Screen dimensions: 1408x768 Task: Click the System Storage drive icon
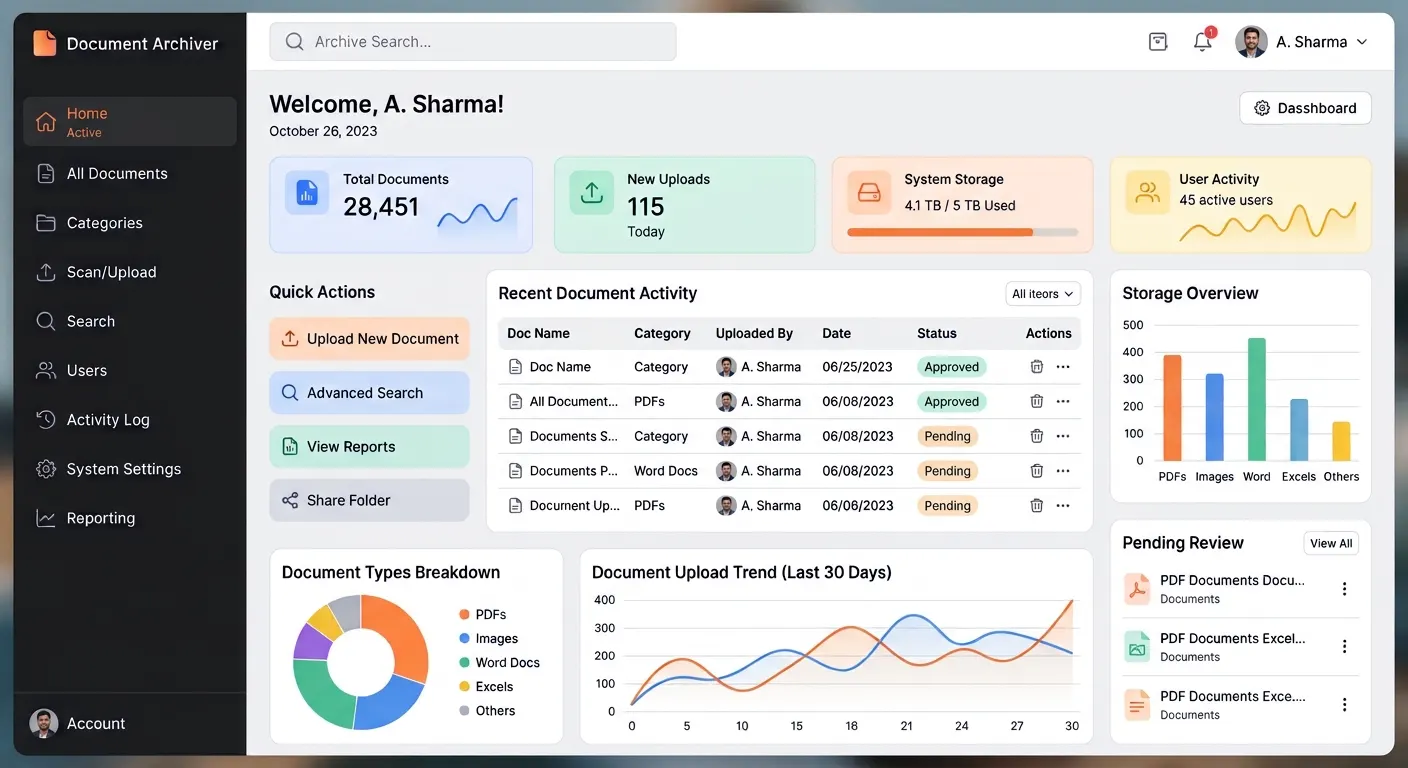click(x=869, y=192)
